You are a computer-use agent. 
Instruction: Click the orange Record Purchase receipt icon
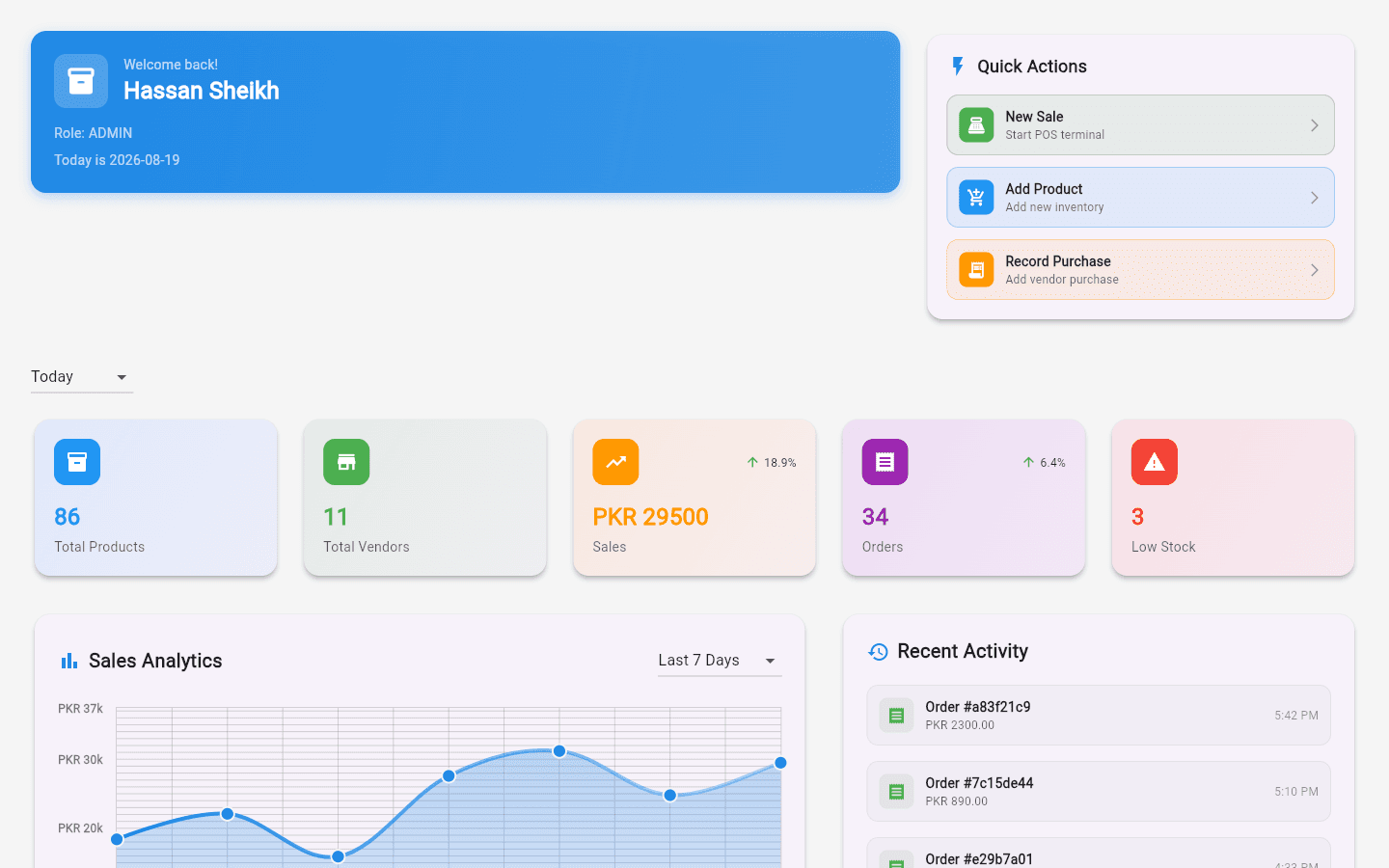[976, 270]
